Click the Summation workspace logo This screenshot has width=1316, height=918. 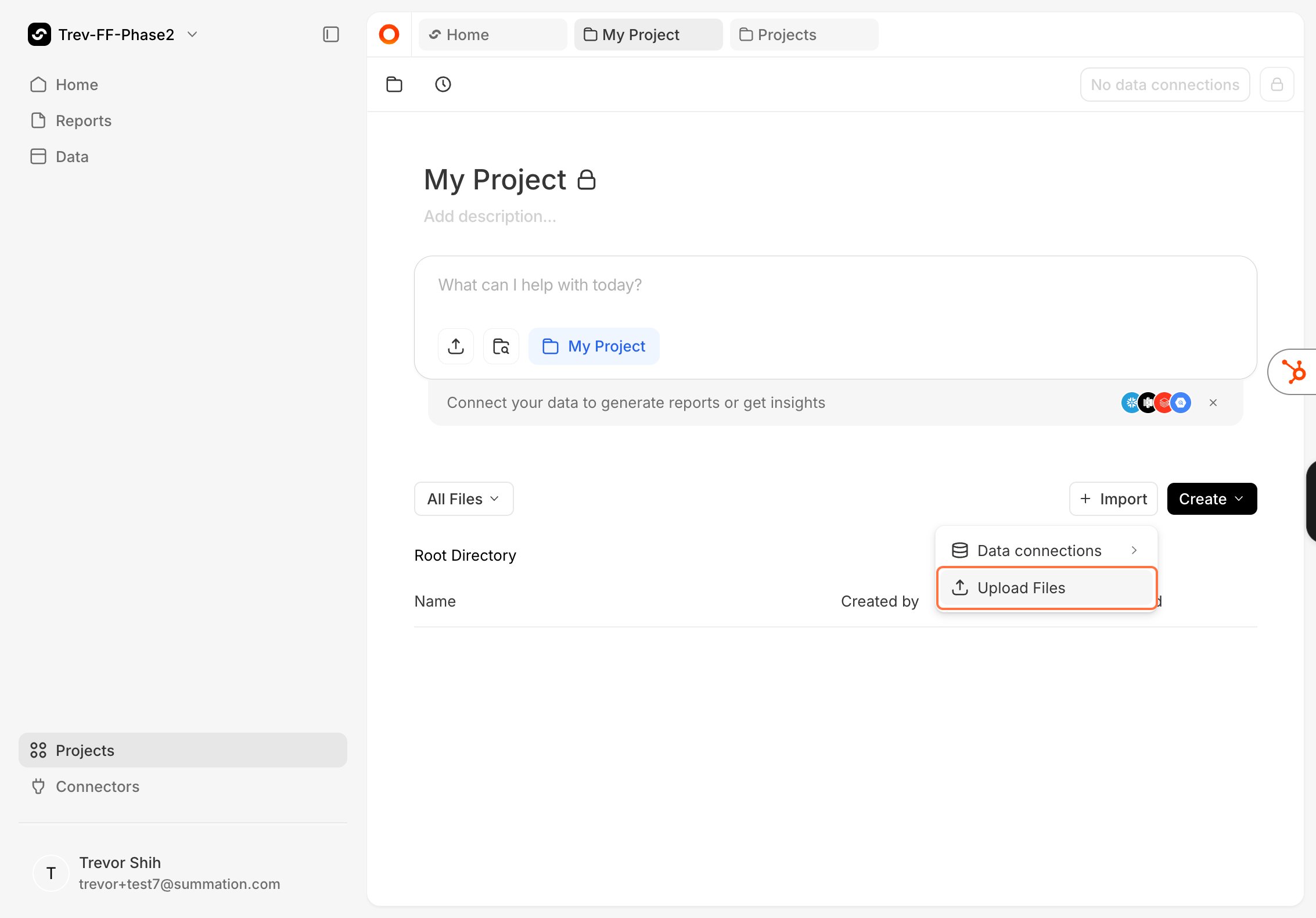pyautogui.click(x=39, y=34)
